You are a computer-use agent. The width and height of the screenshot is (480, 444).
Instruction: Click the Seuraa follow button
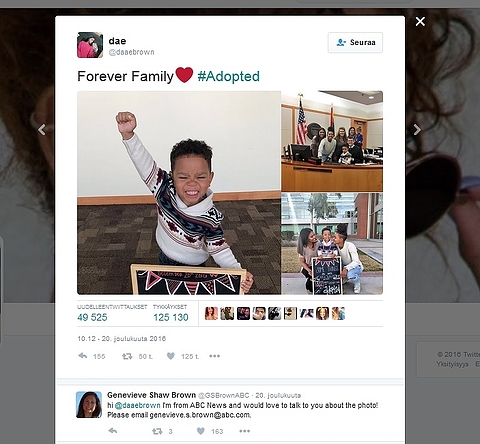[355, 42]
